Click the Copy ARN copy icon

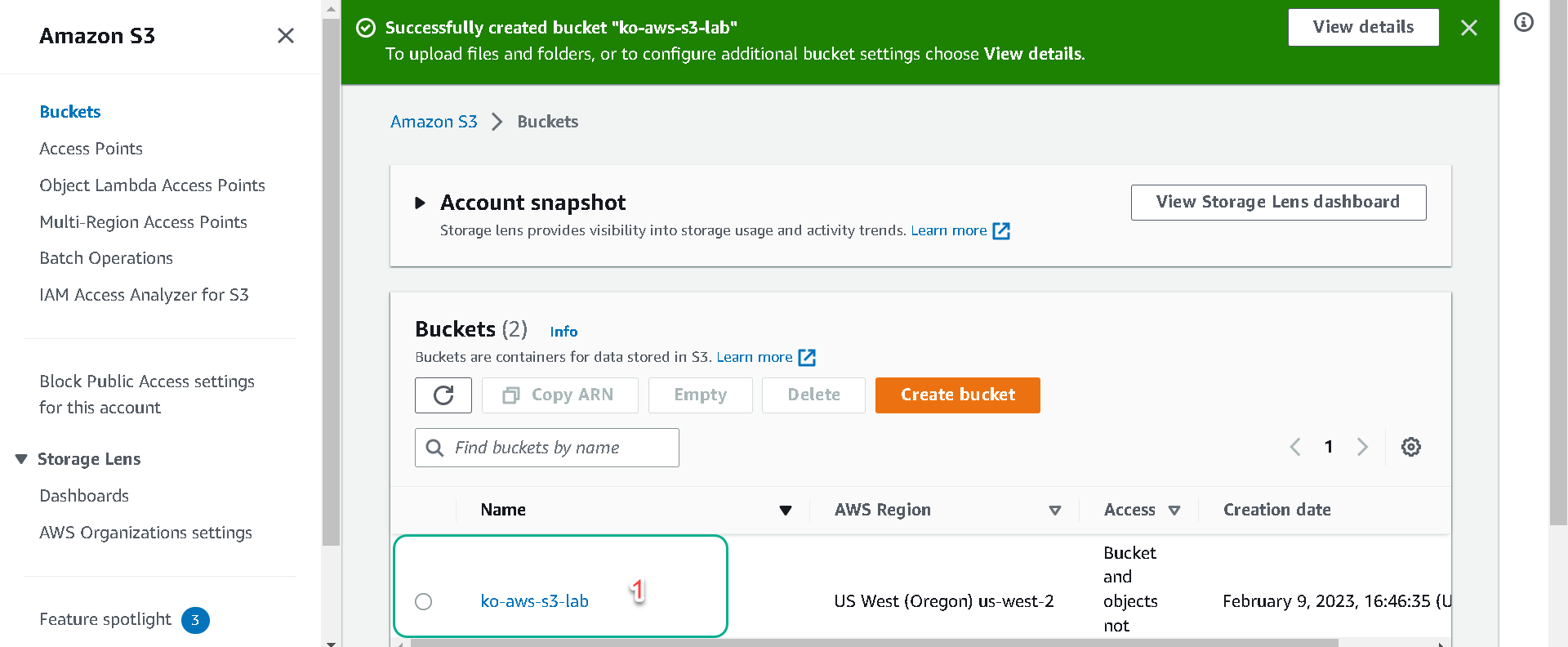click(511, 395)
